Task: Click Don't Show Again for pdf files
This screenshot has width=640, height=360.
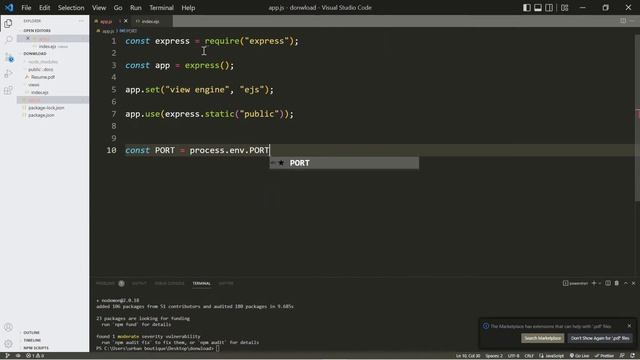Action: (x=600, y=338)
